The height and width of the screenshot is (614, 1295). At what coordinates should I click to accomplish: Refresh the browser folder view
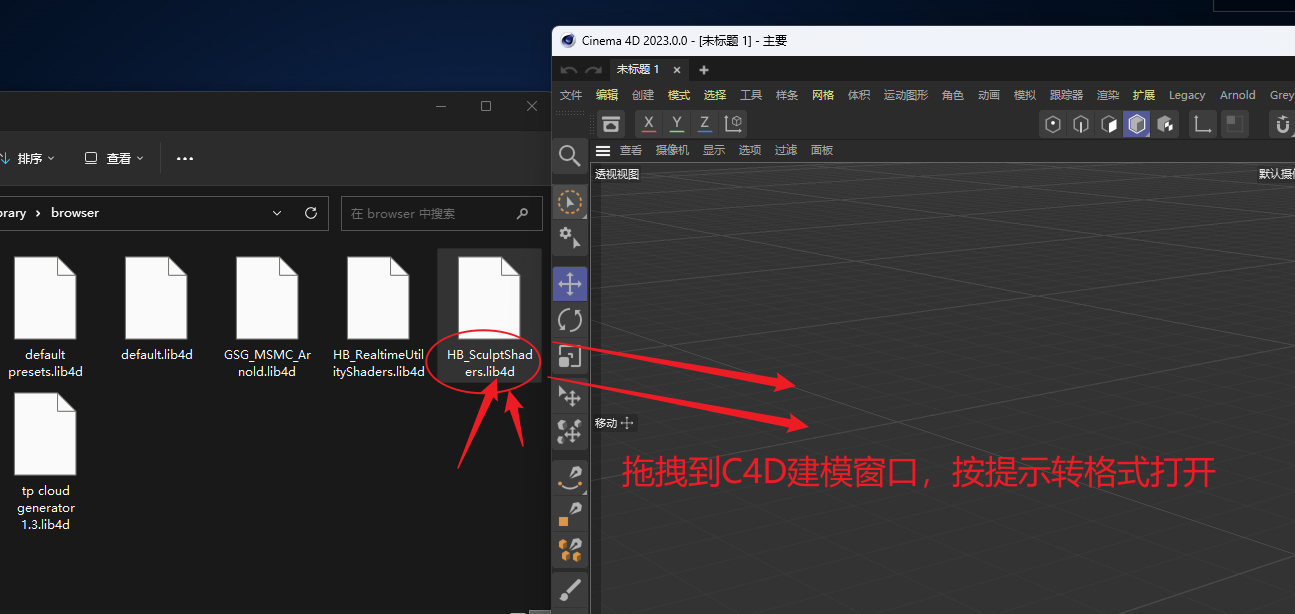(x=311, y=213)
